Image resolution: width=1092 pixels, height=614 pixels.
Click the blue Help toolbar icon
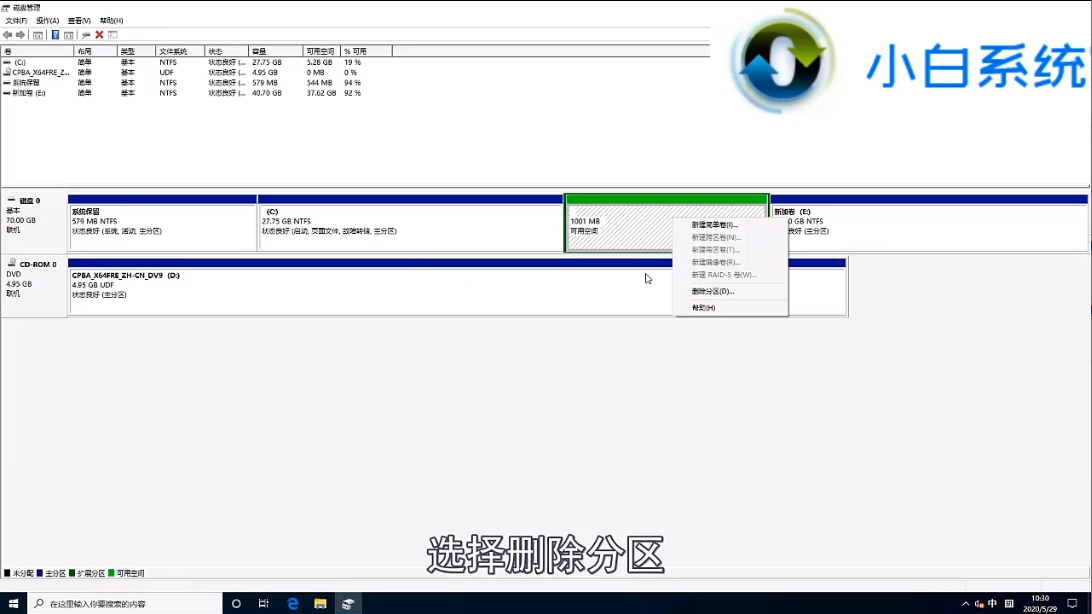(55, 35)
